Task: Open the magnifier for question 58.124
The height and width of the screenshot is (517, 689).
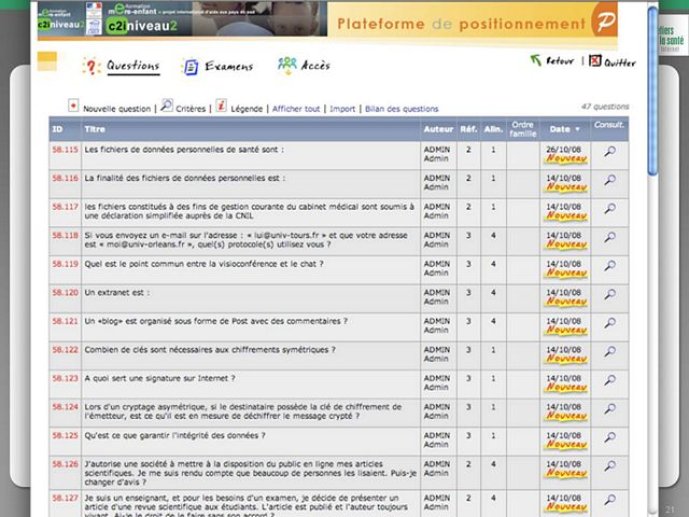Action: pyautogui.click(x=609, y=409)
